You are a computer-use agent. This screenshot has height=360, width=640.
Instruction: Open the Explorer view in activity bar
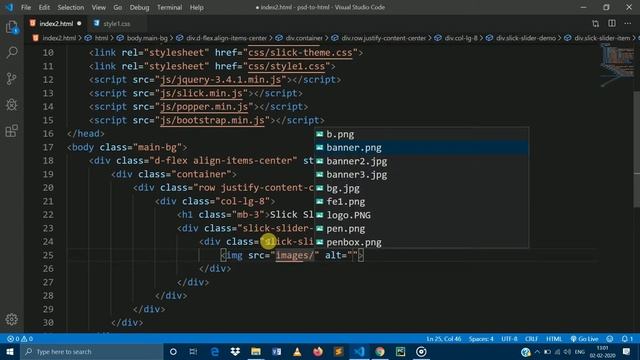(12, 27)
